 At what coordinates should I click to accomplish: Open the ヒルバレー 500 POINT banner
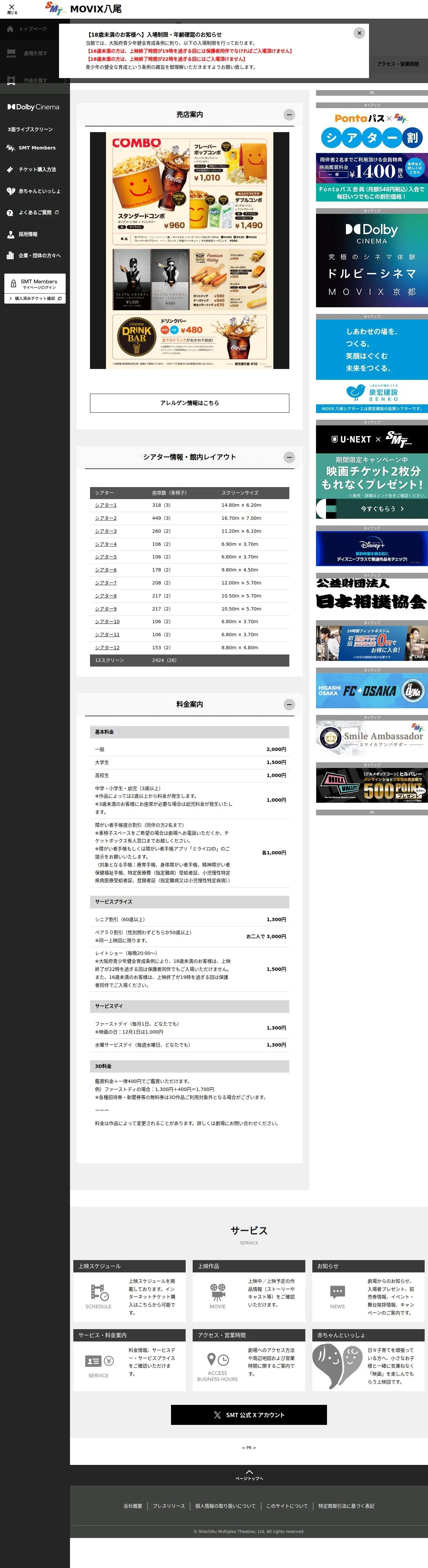pos(372,785)
